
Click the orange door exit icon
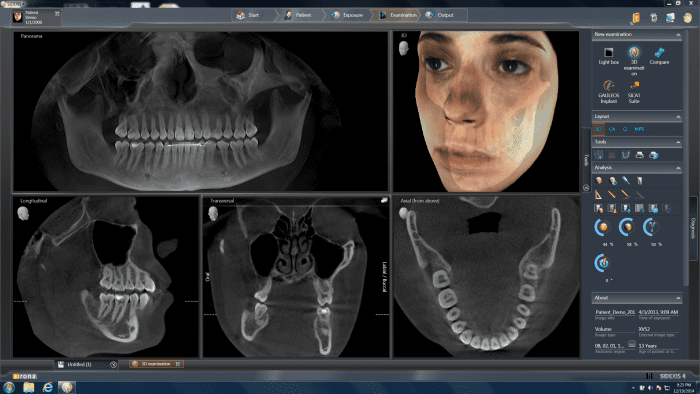636,18
